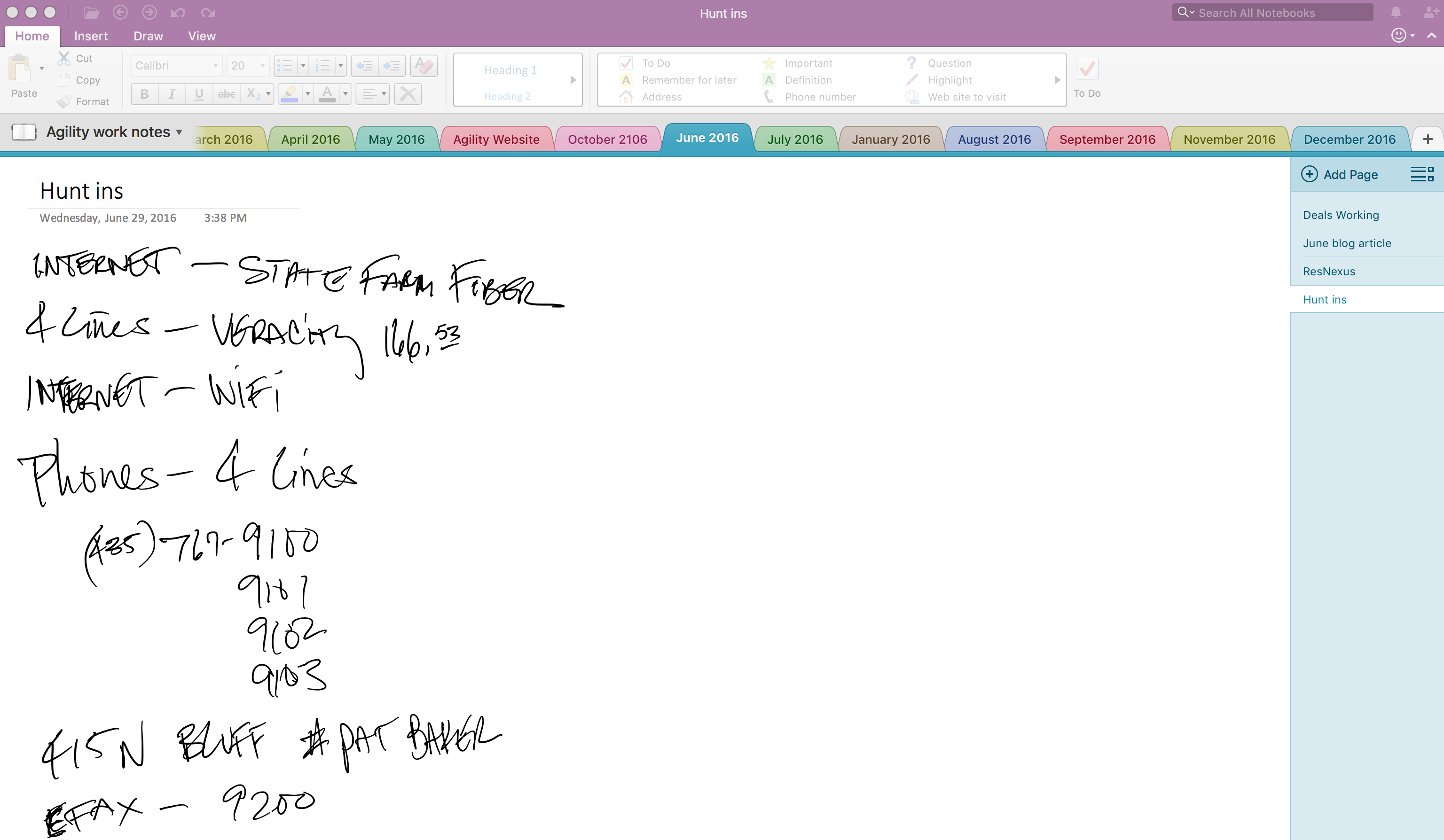Select the Insert ribbon tab
This screenshot has width=1444, height=840.
click(89, 35)
